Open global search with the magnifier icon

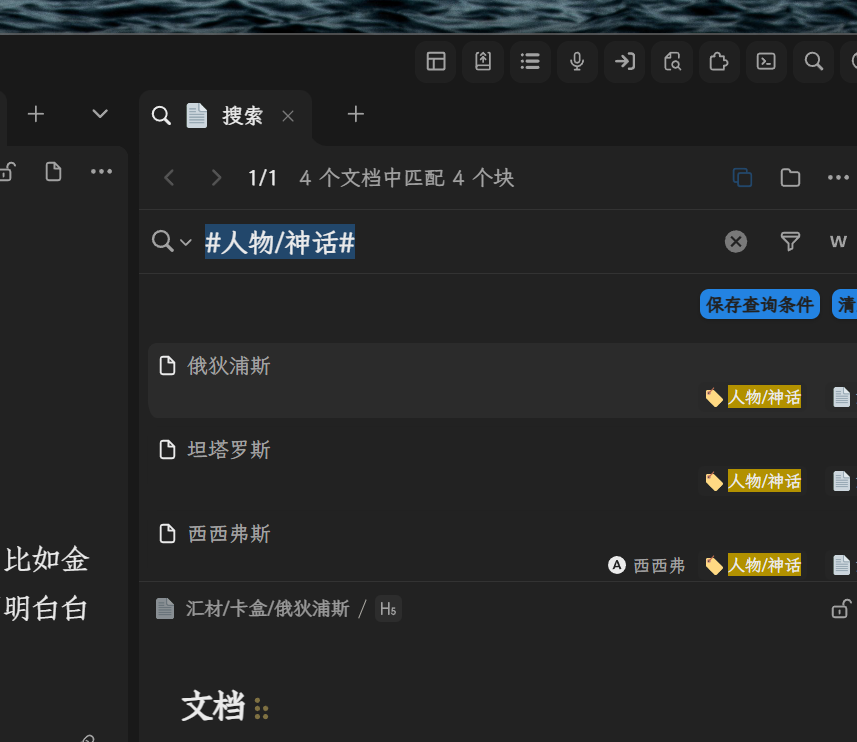pos(813,61)
